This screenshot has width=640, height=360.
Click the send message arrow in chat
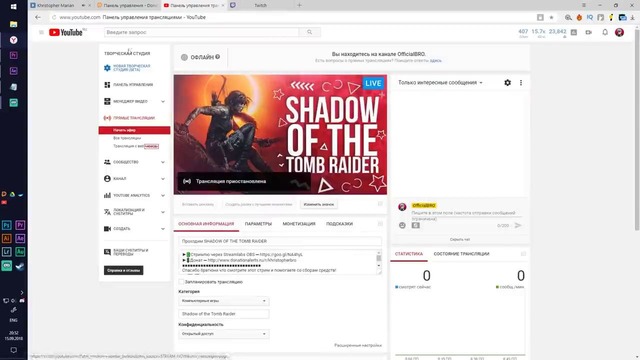[x=518, y=225]
